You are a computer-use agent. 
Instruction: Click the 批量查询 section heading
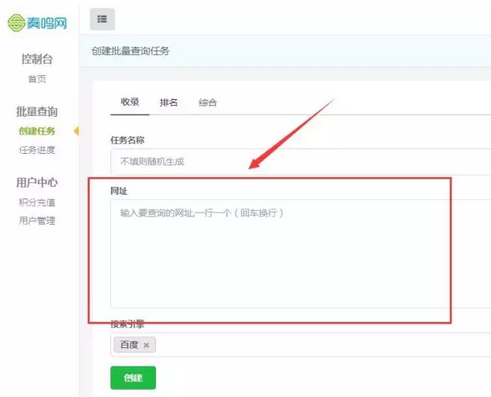37,111
